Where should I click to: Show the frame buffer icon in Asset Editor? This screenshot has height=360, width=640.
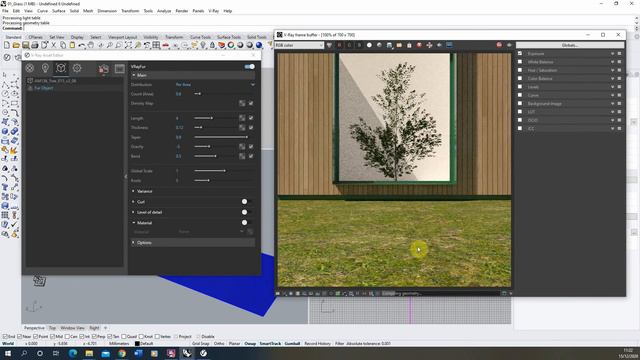click(120, 69)
